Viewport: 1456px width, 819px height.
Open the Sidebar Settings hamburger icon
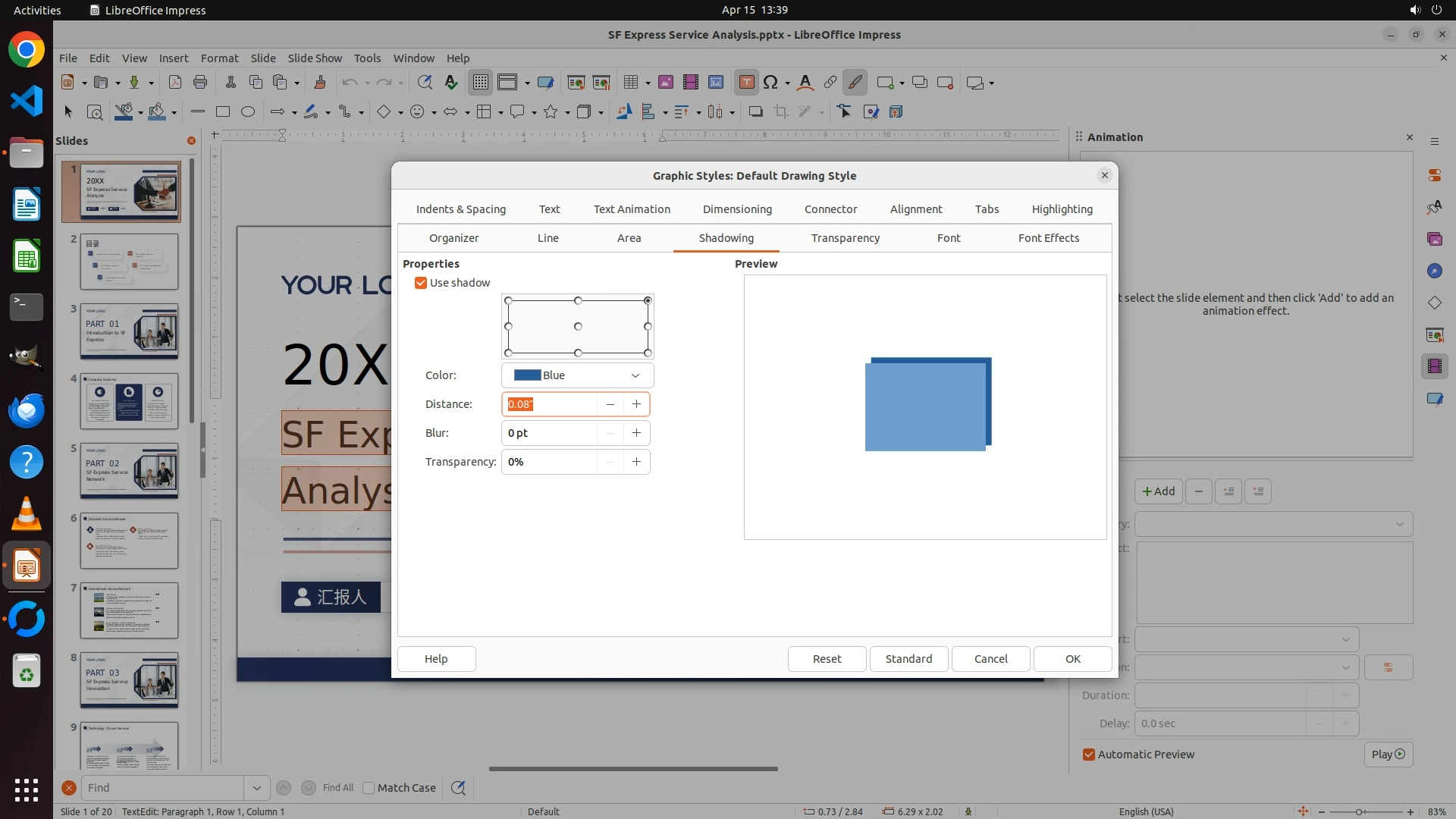(x=1434, y=142)
